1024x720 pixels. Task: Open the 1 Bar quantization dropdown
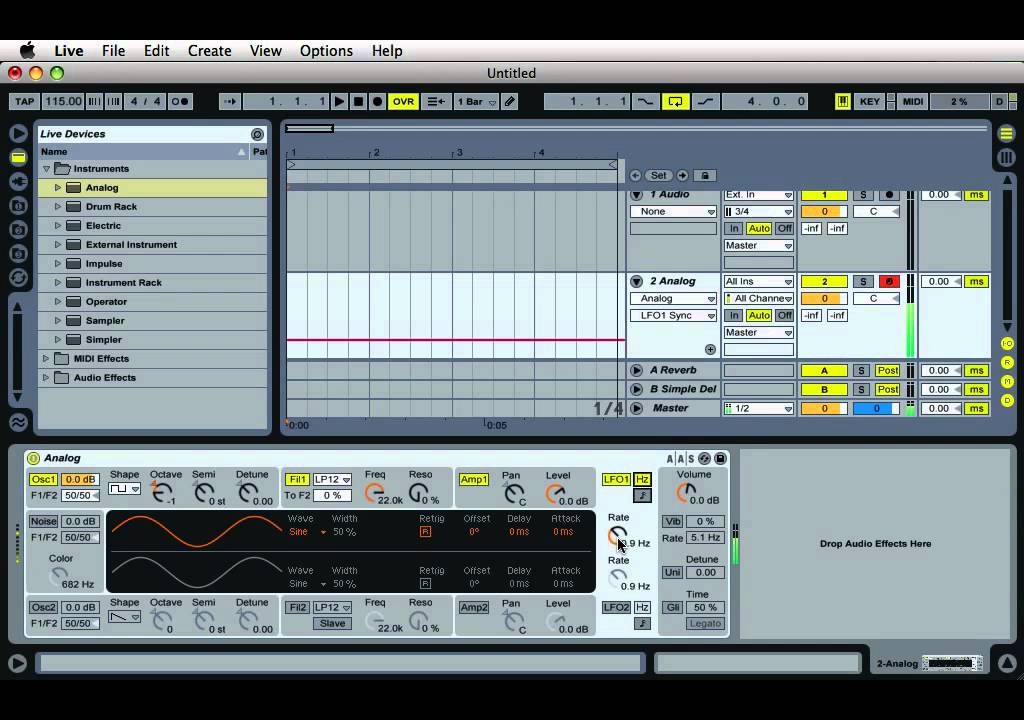(477, 101)
